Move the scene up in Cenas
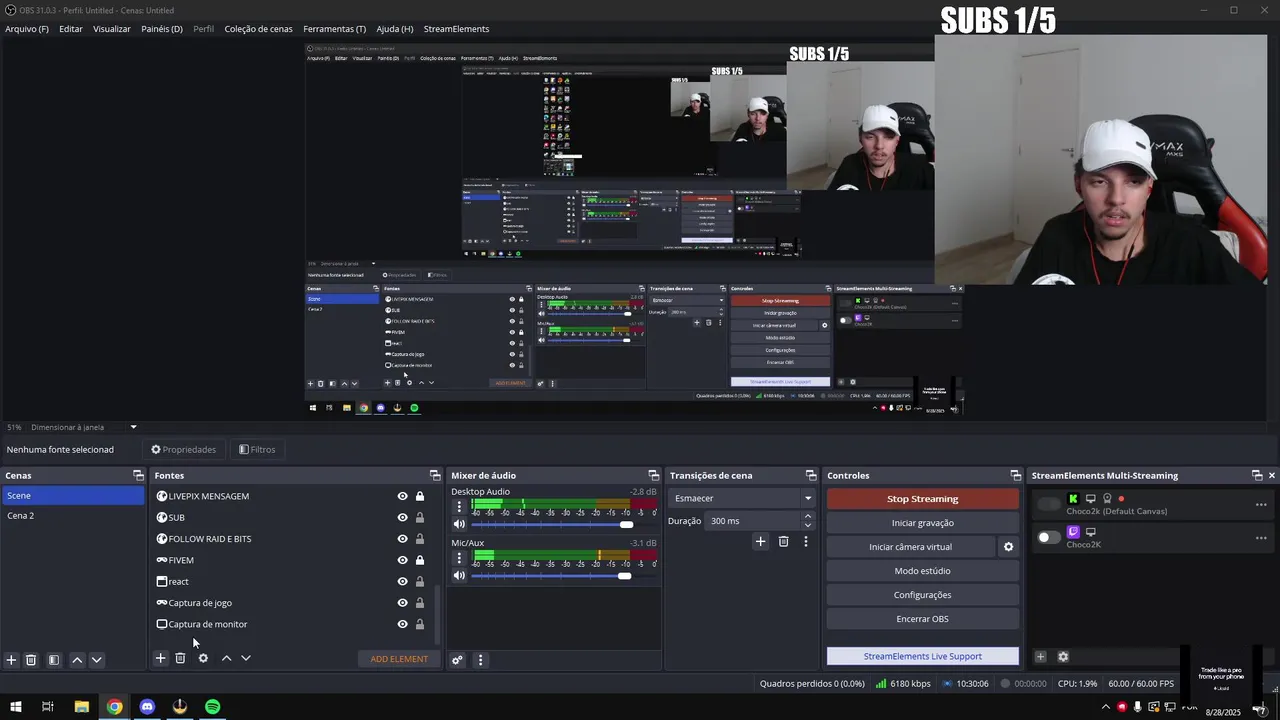This screenshot has height=720, width=1280. (x=77, y=660)
